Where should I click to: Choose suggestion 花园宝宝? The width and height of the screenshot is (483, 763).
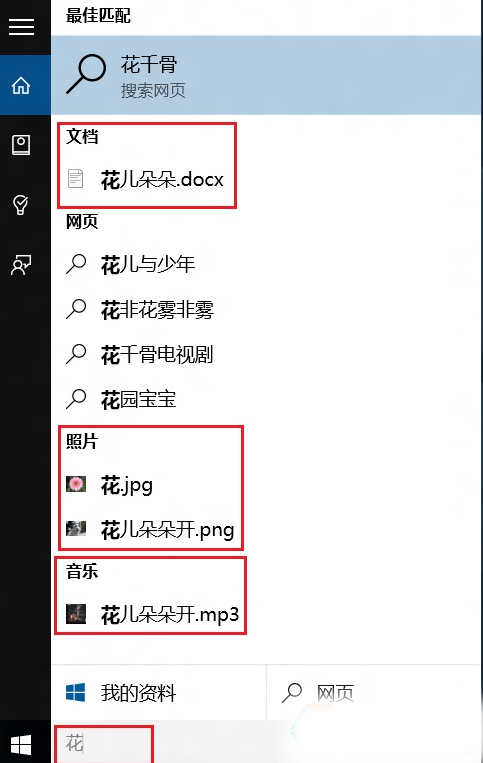coord(139,400)
